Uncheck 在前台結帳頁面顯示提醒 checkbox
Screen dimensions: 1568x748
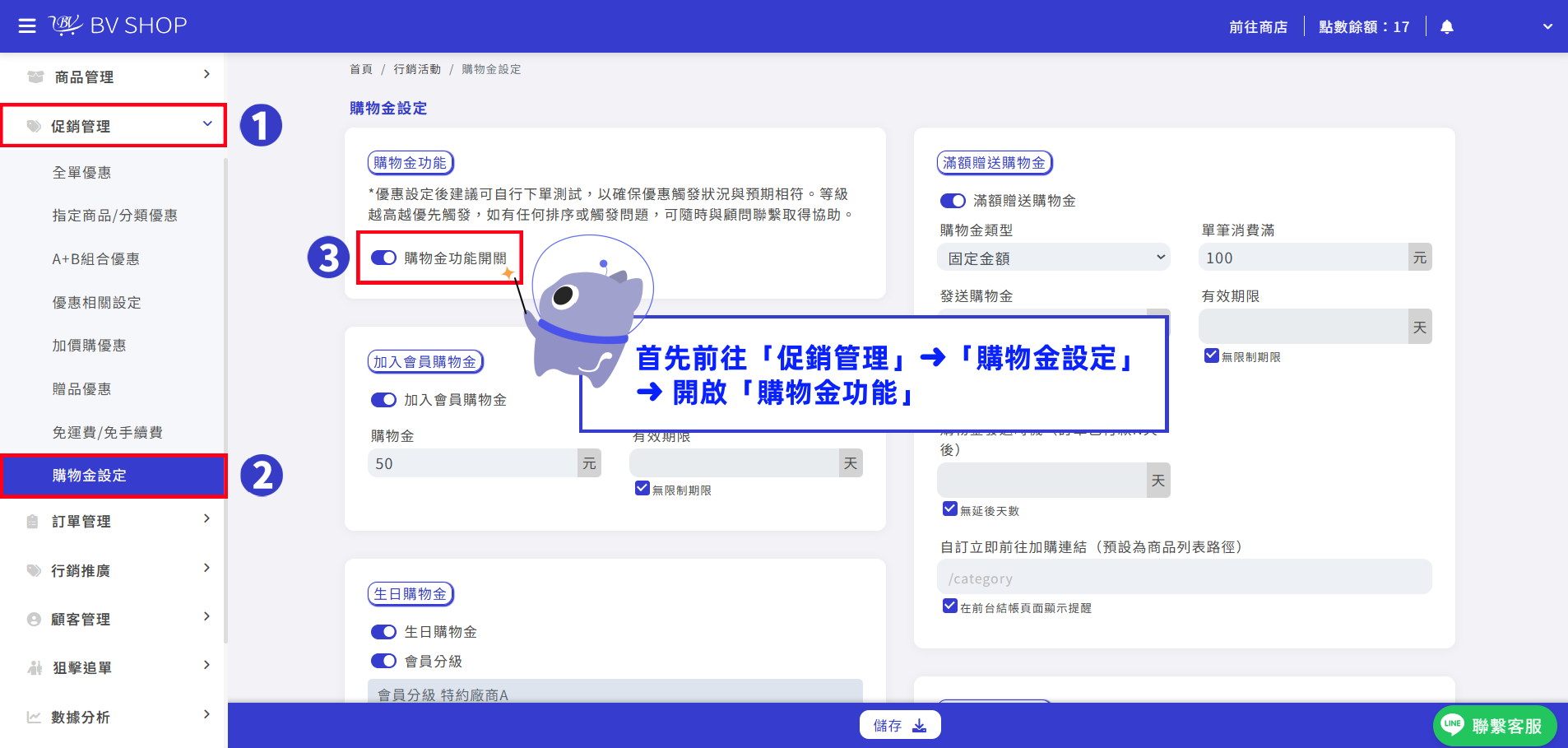[950, 606]
